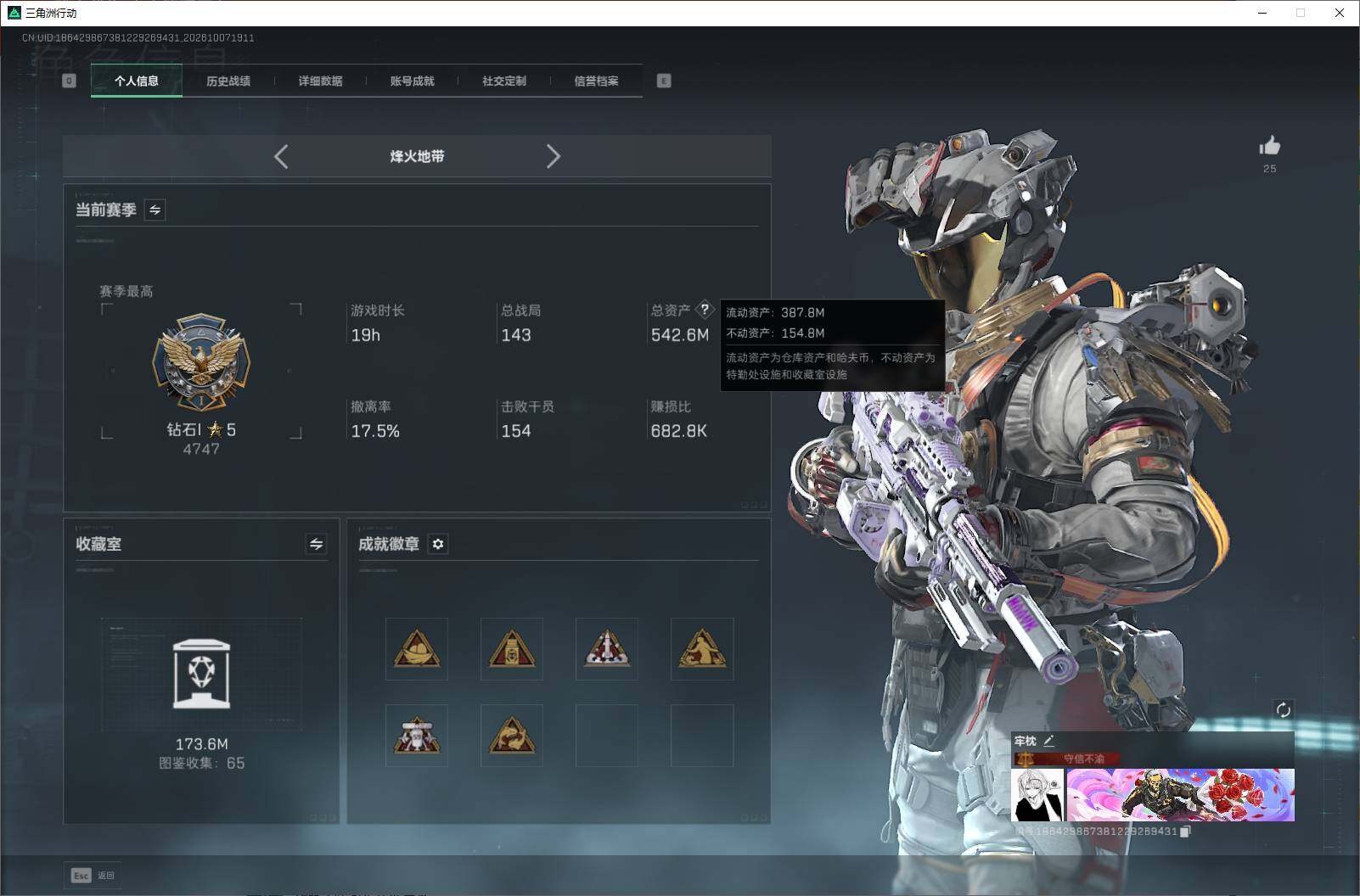The height and width of the screenshot is (896, 1360).
Task: Select second achievement badge in top row
Action: [x=512, y=649]
